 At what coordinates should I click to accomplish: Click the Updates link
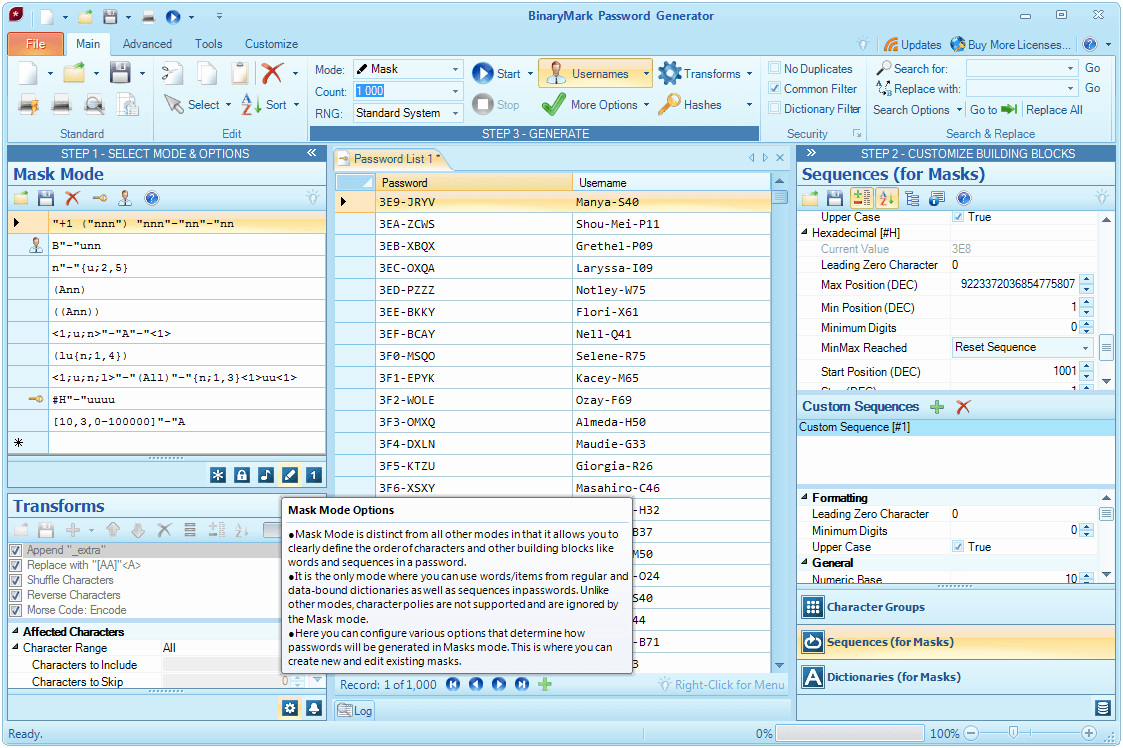coord(912,44)
